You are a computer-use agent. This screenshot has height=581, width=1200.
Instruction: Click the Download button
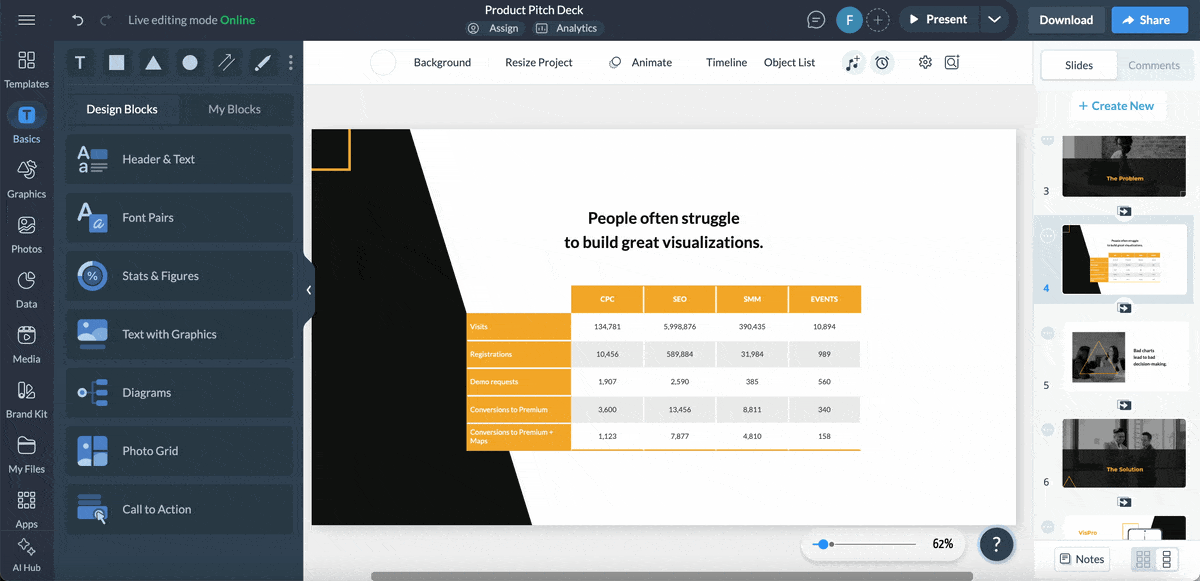1066,20
